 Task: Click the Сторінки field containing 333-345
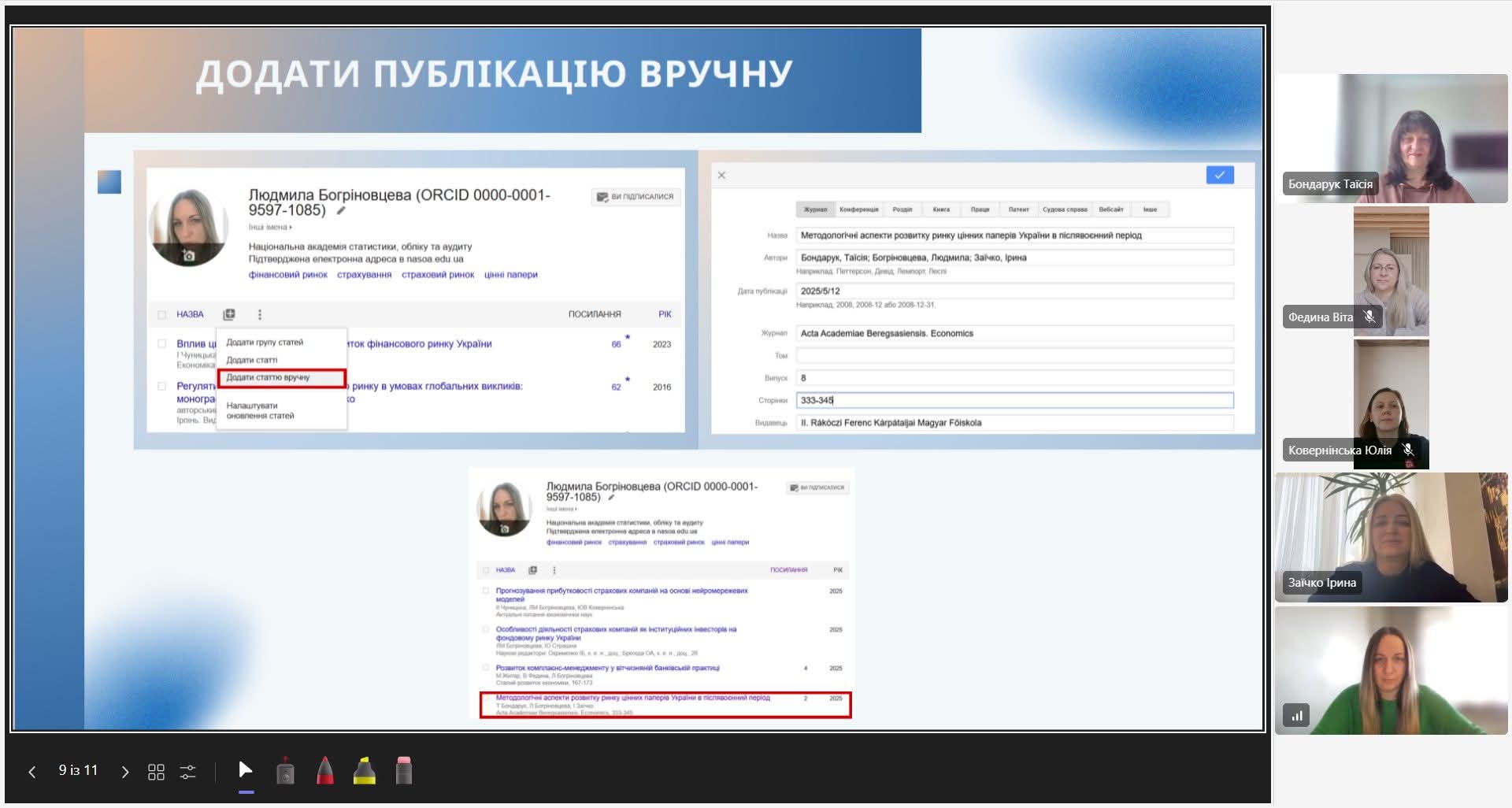pos(1014,400)
